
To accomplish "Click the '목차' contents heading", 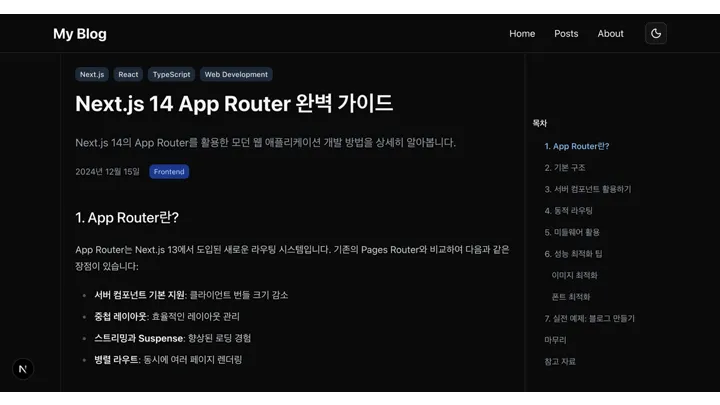I will click(x=540, y=123).
